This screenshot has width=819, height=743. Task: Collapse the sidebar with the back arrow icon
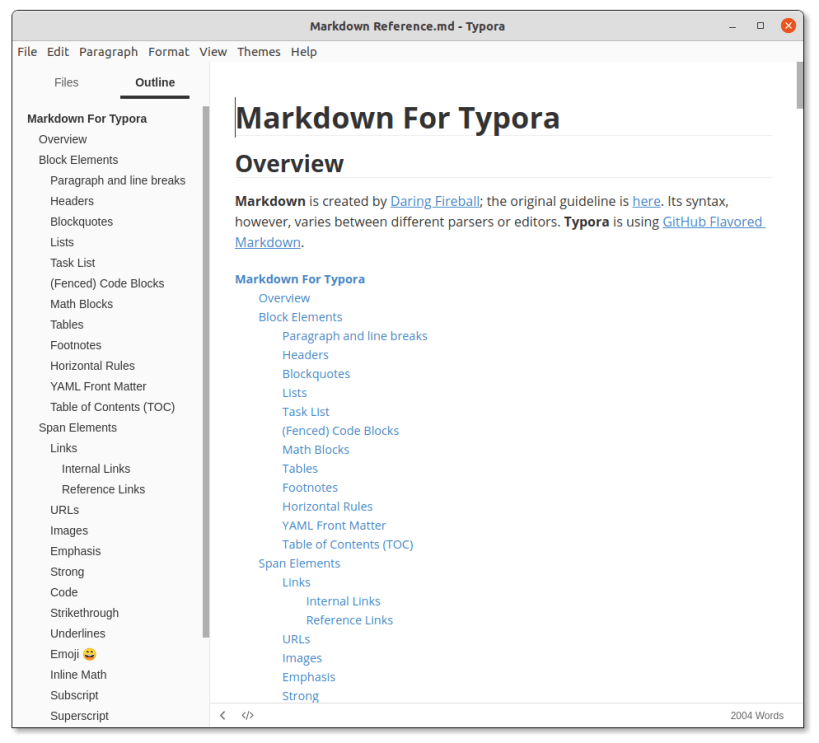click(x=223, y=715)
